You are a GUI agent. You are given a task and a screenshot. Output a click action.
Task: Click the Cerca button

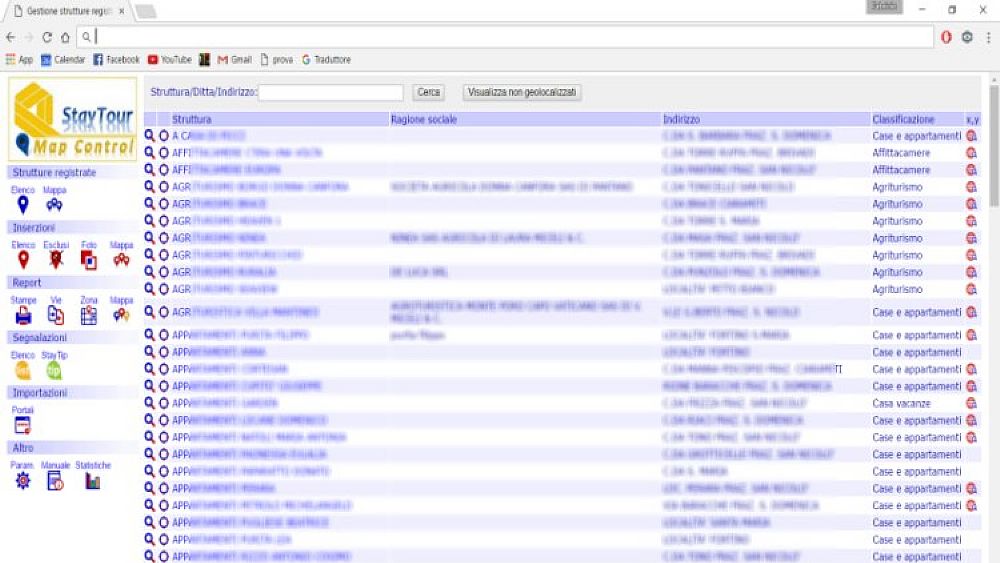tap(428, 92)
